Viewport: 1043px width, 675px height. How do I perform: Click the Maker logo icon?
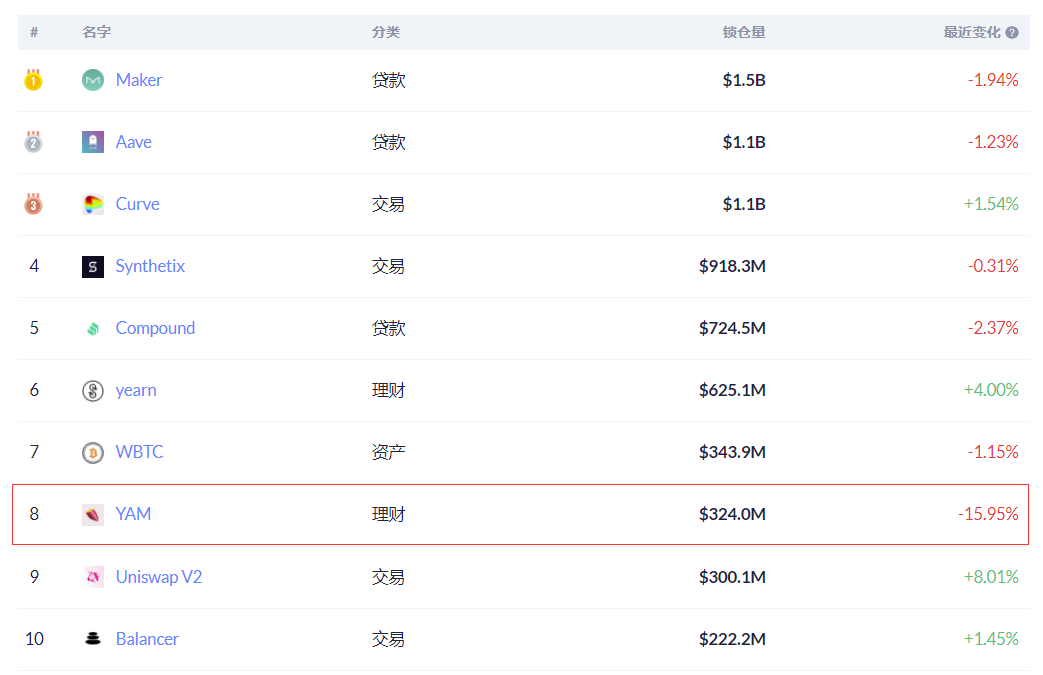92,80
